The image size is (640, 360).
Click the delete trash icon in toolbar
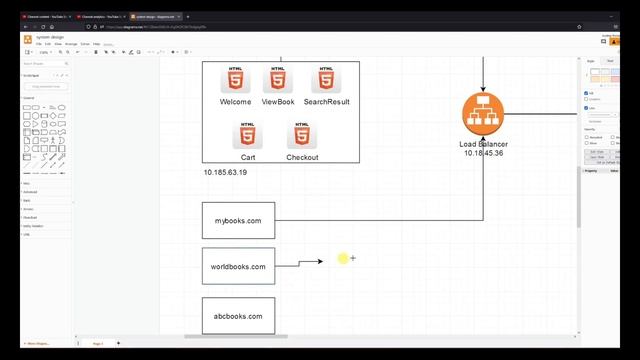(x=96, y=52)
